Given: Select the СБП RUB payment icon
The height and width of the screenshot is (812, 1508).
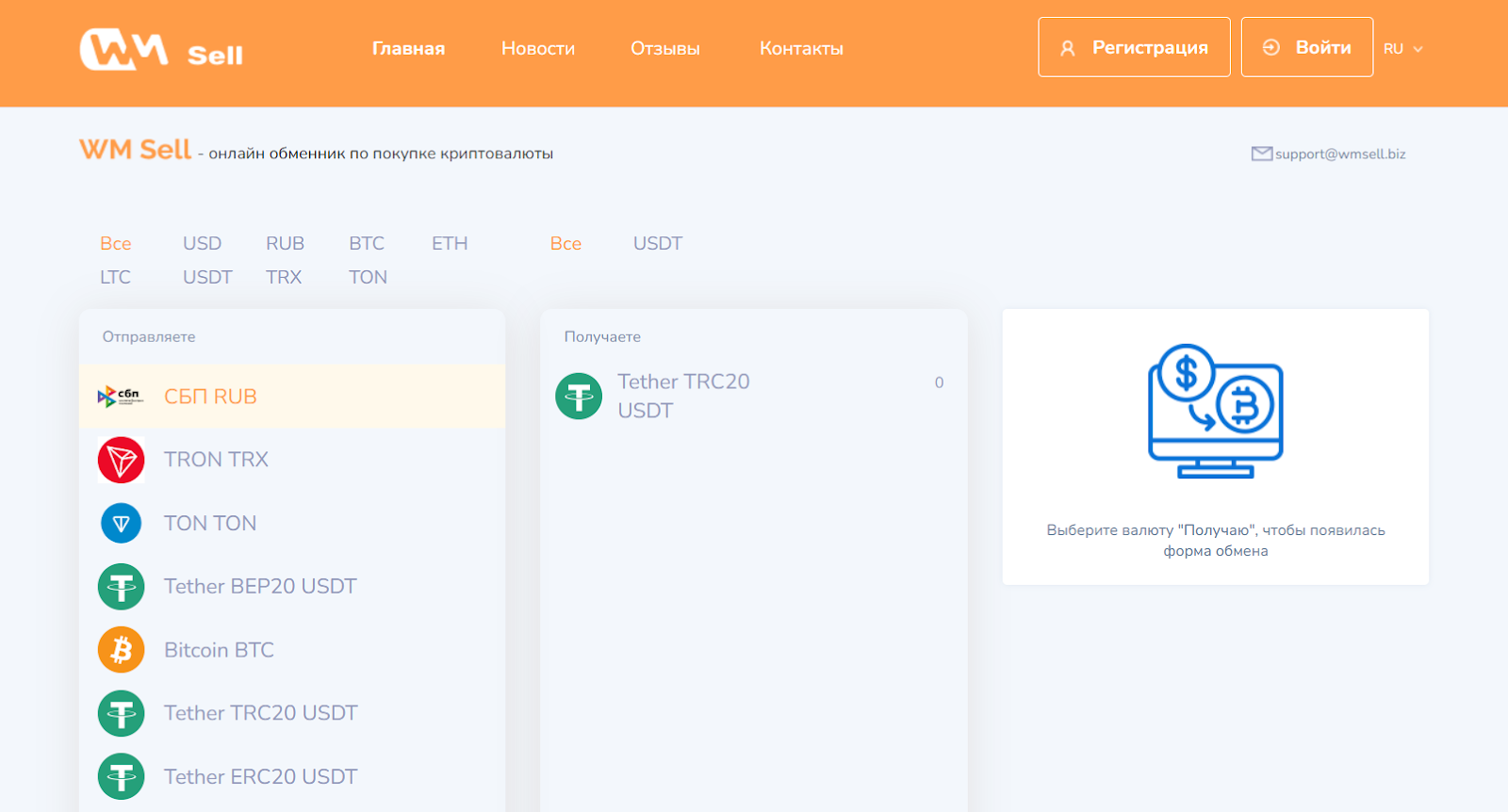Looking at the screenshot, I should 121,397.
